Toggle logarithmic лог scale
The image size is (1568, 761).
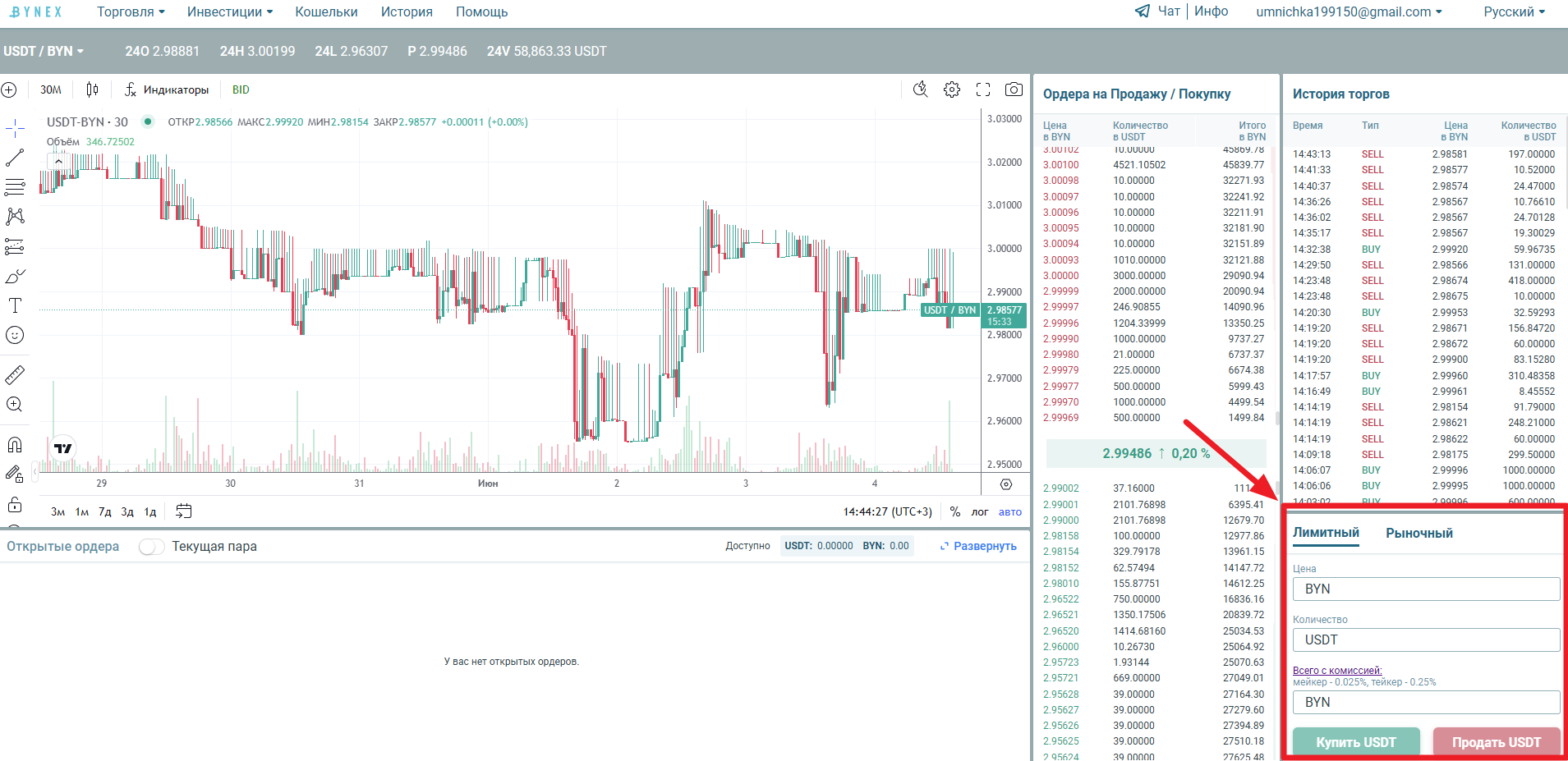tap(980, 511)
